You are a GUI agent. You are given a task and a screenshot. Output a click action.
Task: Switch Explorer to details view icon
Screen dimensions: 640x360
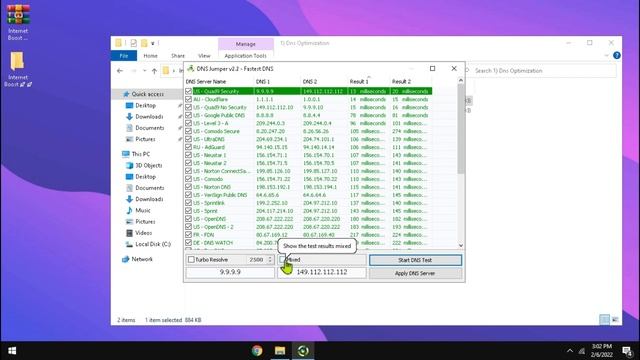[604, 320]
